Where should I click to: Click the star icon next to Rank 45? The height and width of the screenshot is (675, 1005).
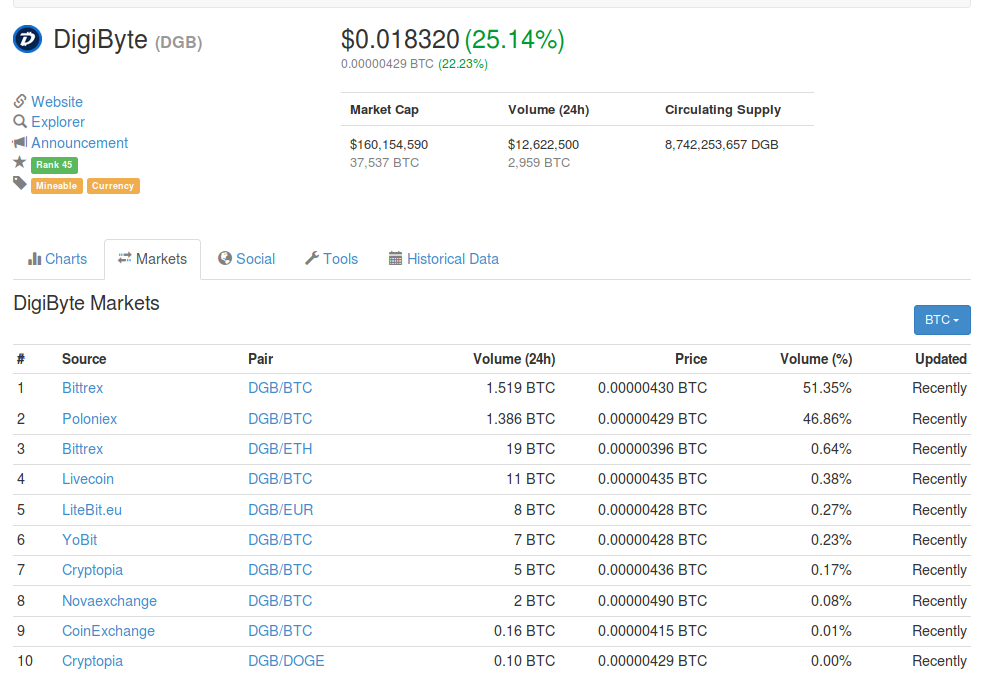pyautogui.click(x=20, y=162)
